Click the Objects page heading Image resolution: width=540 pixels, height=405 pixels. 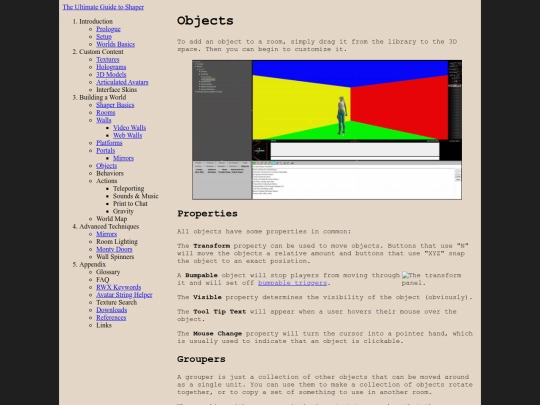click(205, 21)
